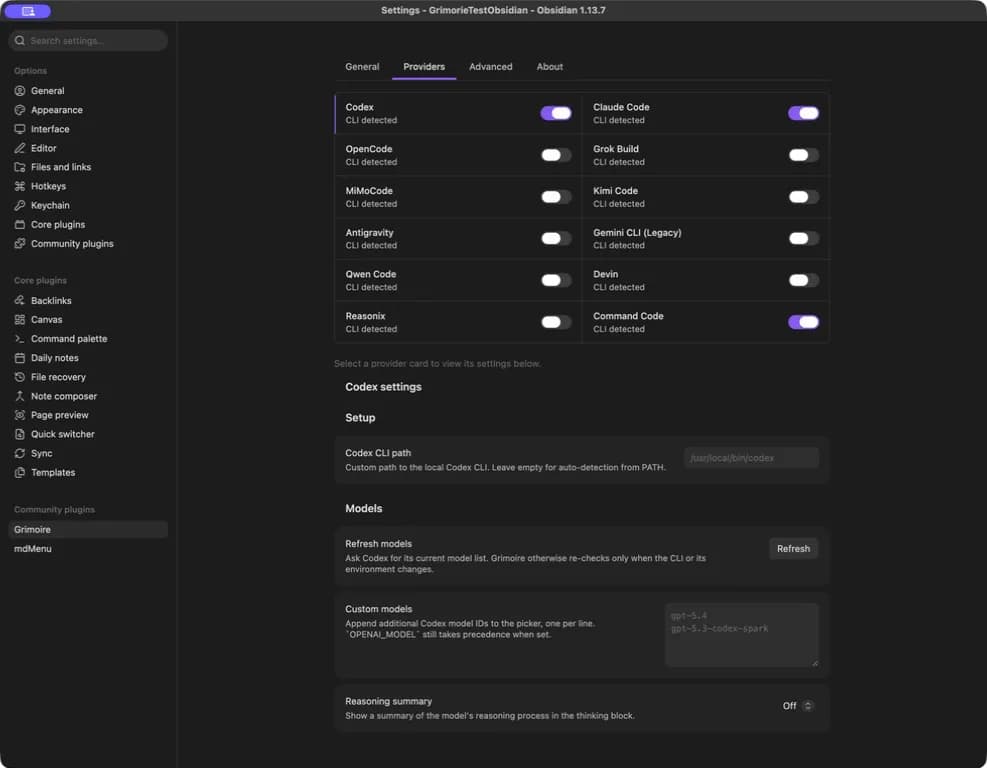The height and width of the screenshot is (768, 987).
Task: Click the Command palette terminal icon
Action: pos(20,339)
